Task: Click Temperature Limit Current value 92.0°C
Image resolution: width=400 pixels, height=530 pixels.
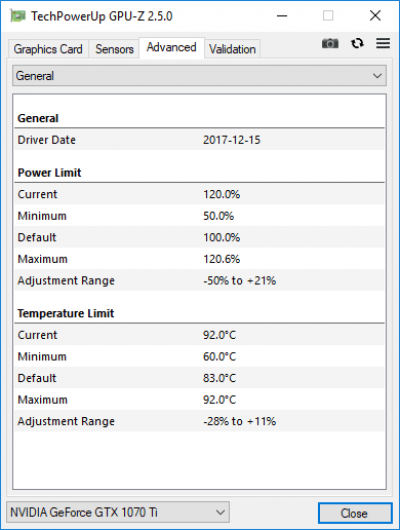Action: 219,335
